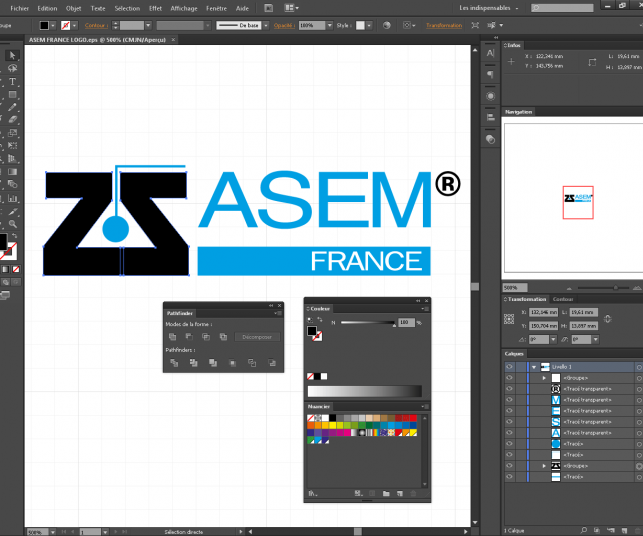The image size is (643, 536).
Task: Hide the R Tracé transparent sublayer
Action: click(509, 389)
